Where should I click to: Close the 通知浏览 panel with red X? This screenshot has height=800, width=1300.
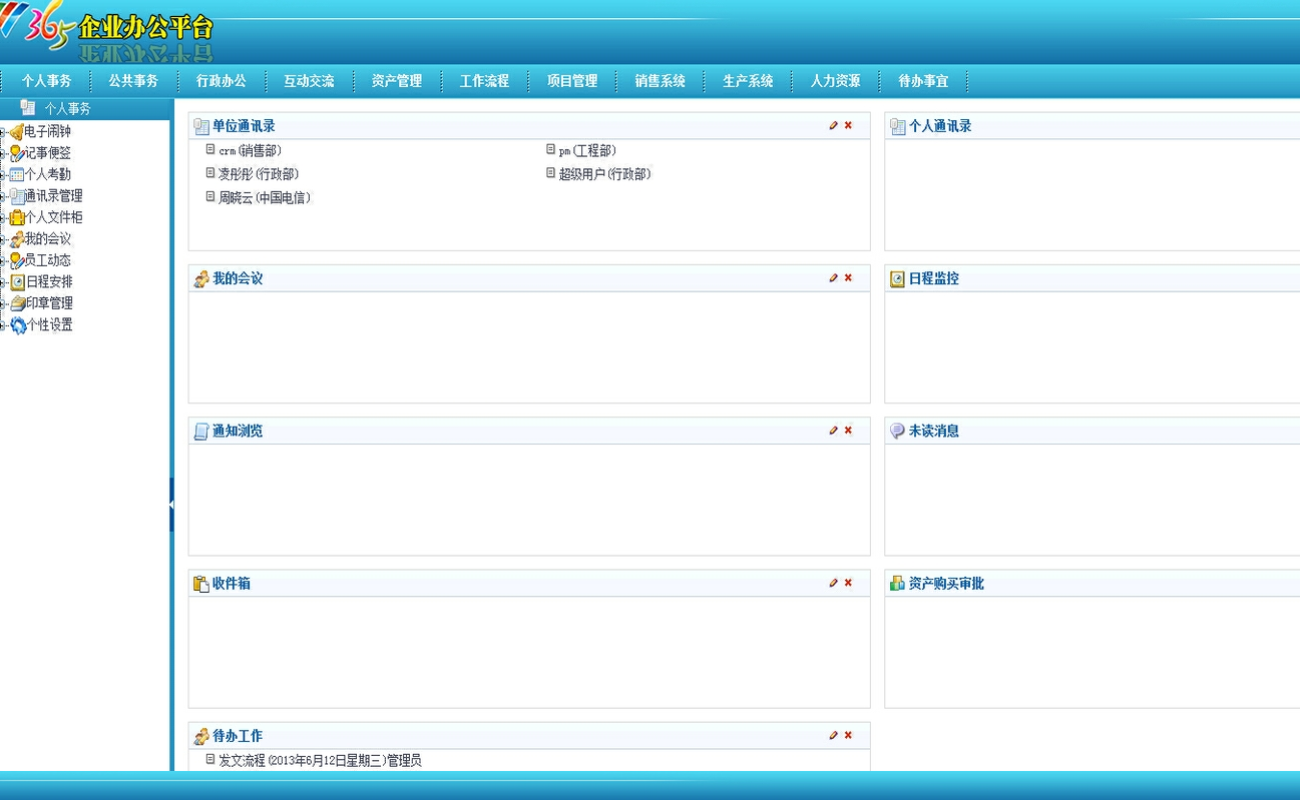[848, 430]
